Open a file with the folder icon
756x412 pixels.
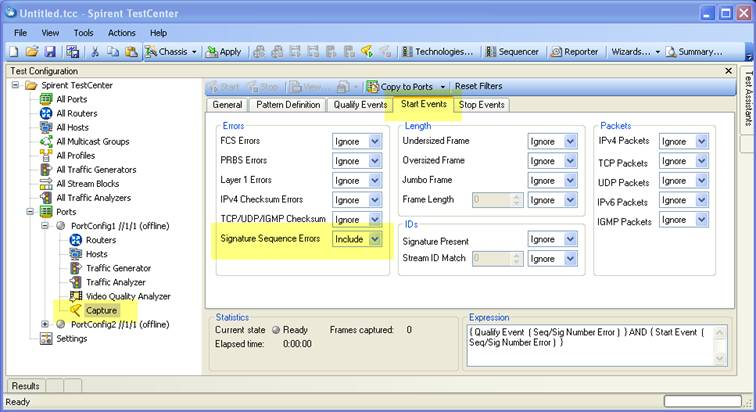[32, 52]
